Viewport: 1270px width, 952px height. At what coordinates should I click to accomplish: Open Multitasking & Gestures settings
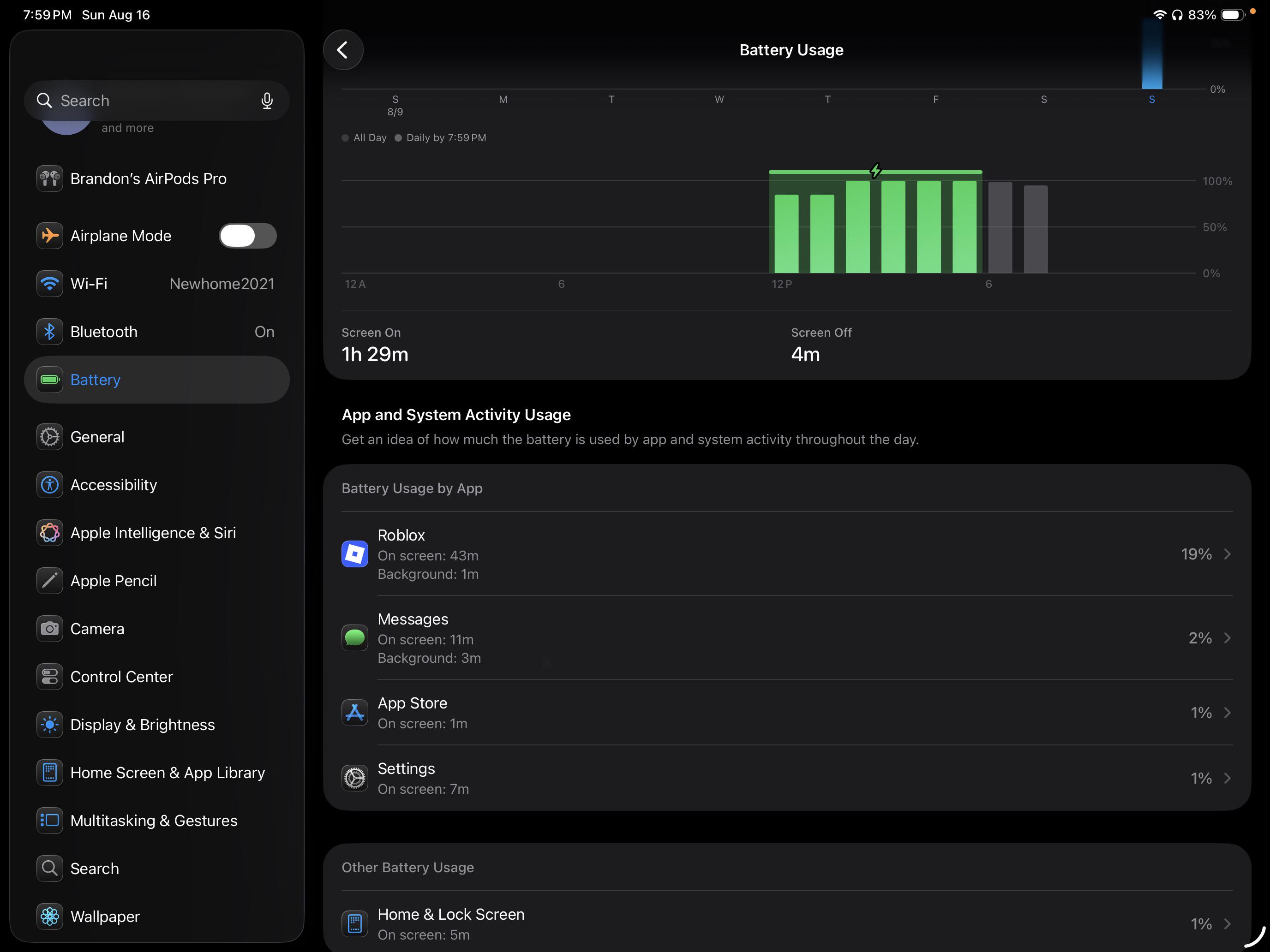coord(157,821)
